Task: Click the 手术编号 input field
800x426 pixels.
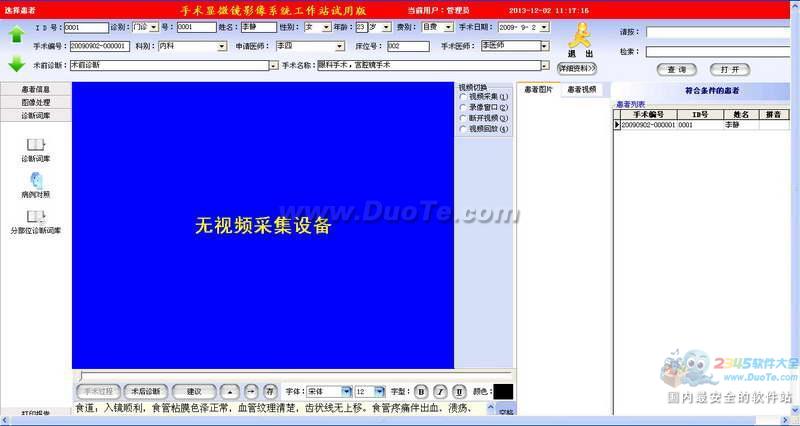Action: tap(100, 46)
